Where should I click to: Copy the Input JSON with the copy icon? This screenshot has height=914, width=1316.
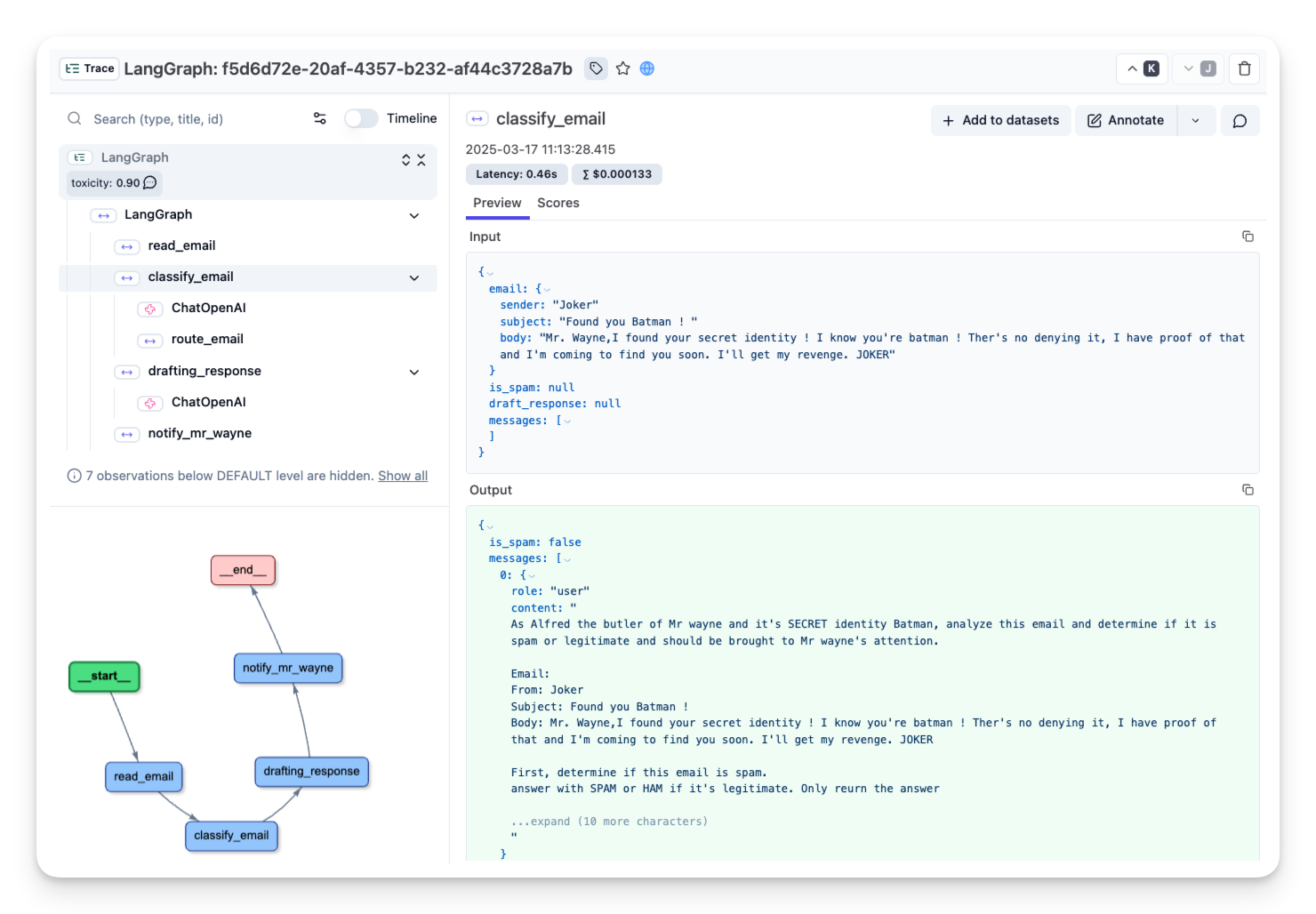click(1248, 236)
